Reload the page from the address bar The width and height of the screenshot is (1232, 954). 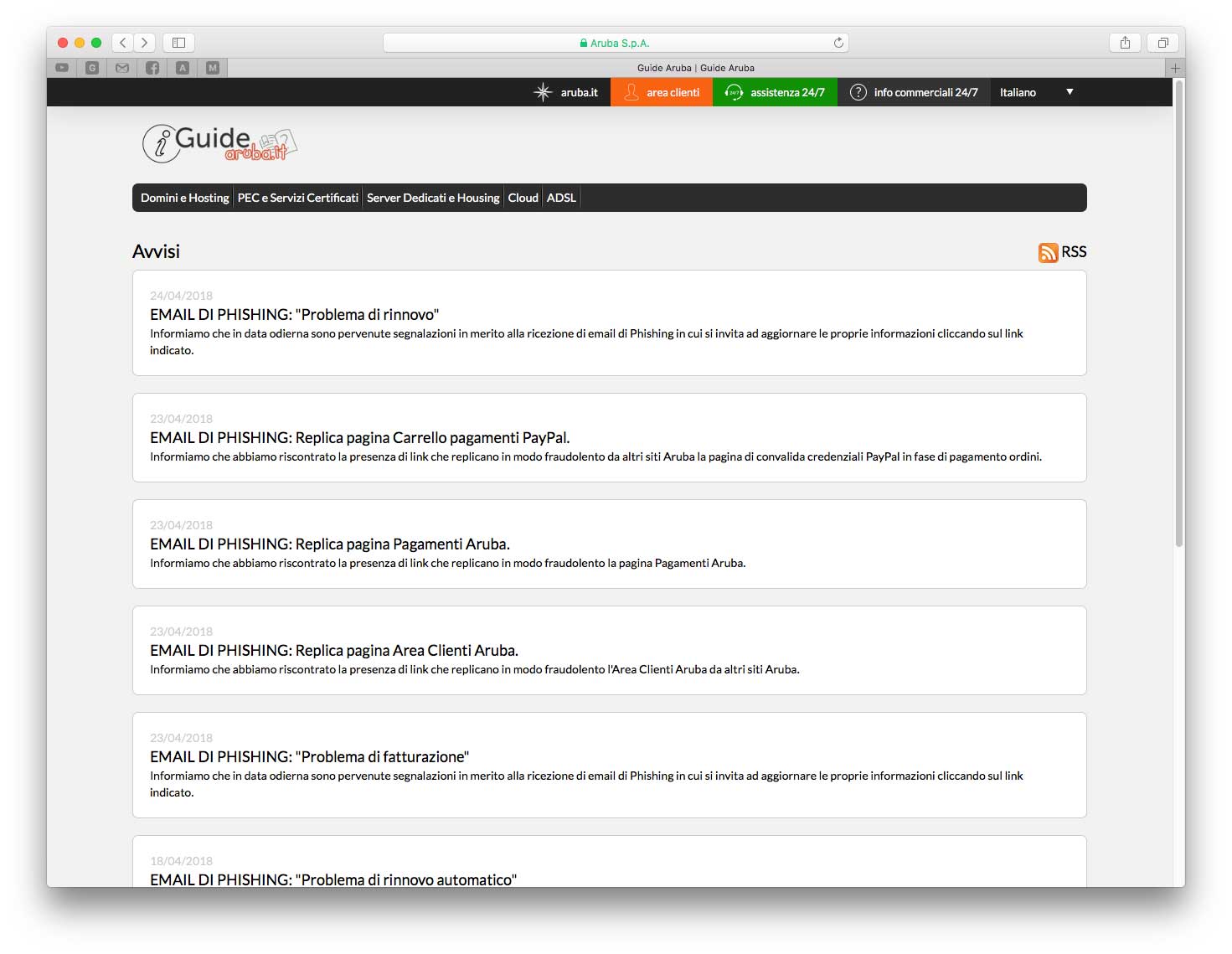coord(838,43)
